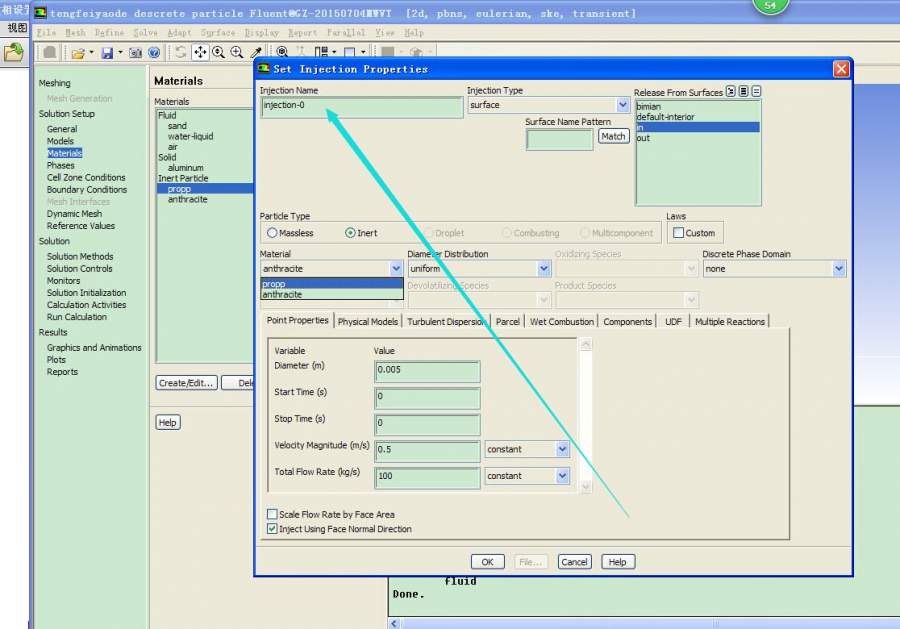Click the Save (floppy disk) toolbar icon
This screenshot has height=629, width=900.
pyautogui.click(x=107, y=53)
